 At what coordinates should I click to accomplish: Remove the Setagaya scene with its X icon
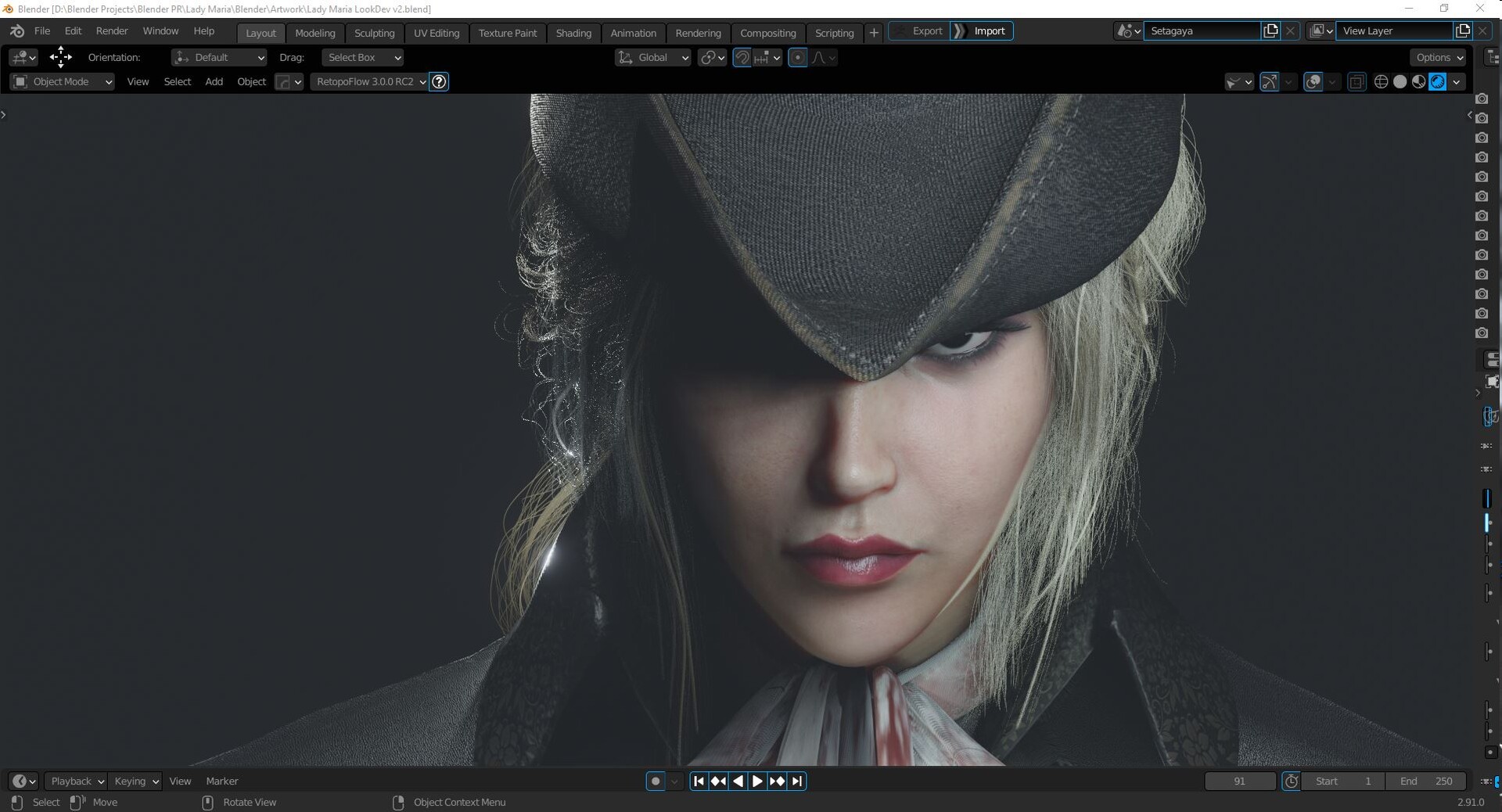1291,31
